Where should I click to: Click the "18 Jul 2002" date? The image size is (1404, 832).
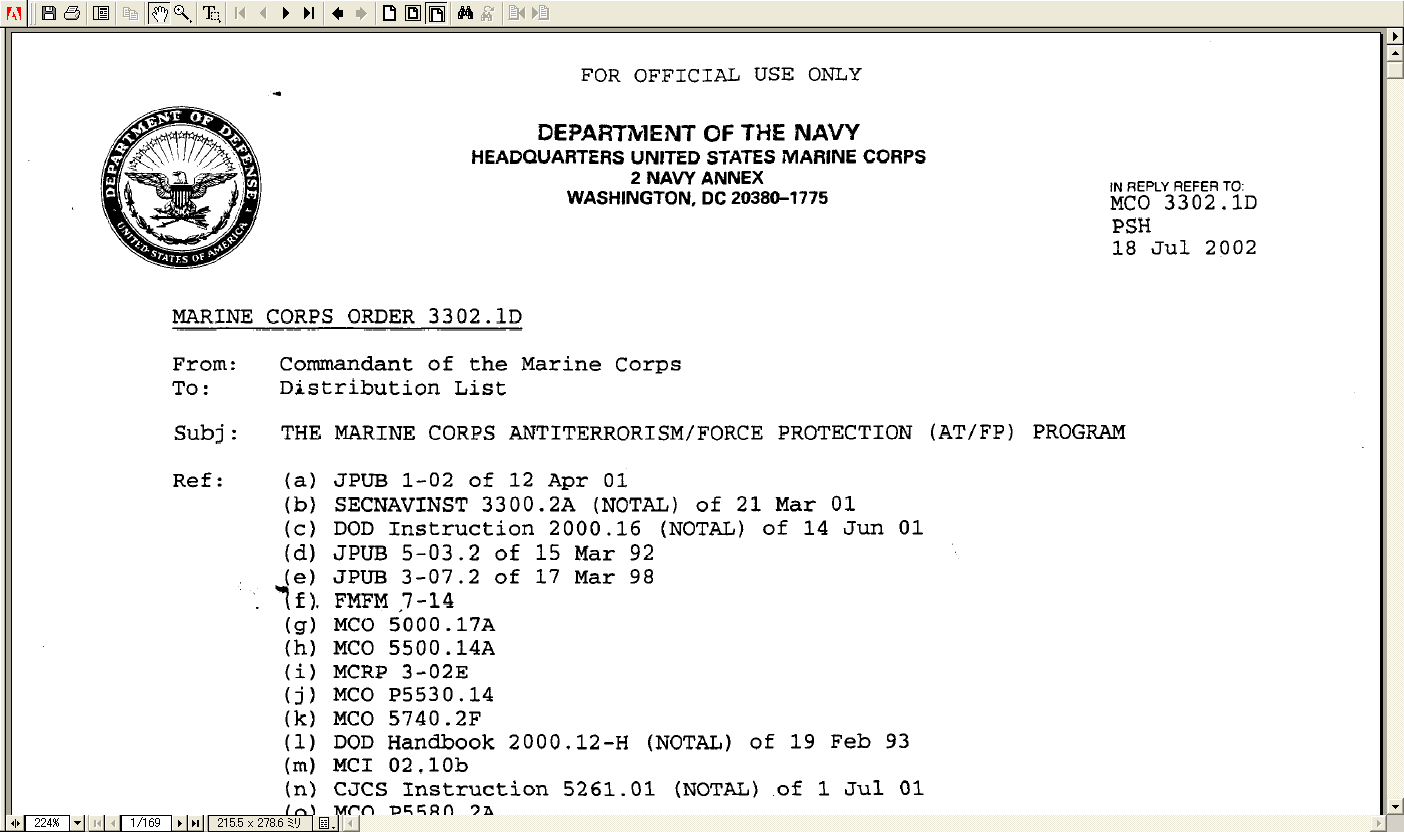click(x=1184, y=248)
